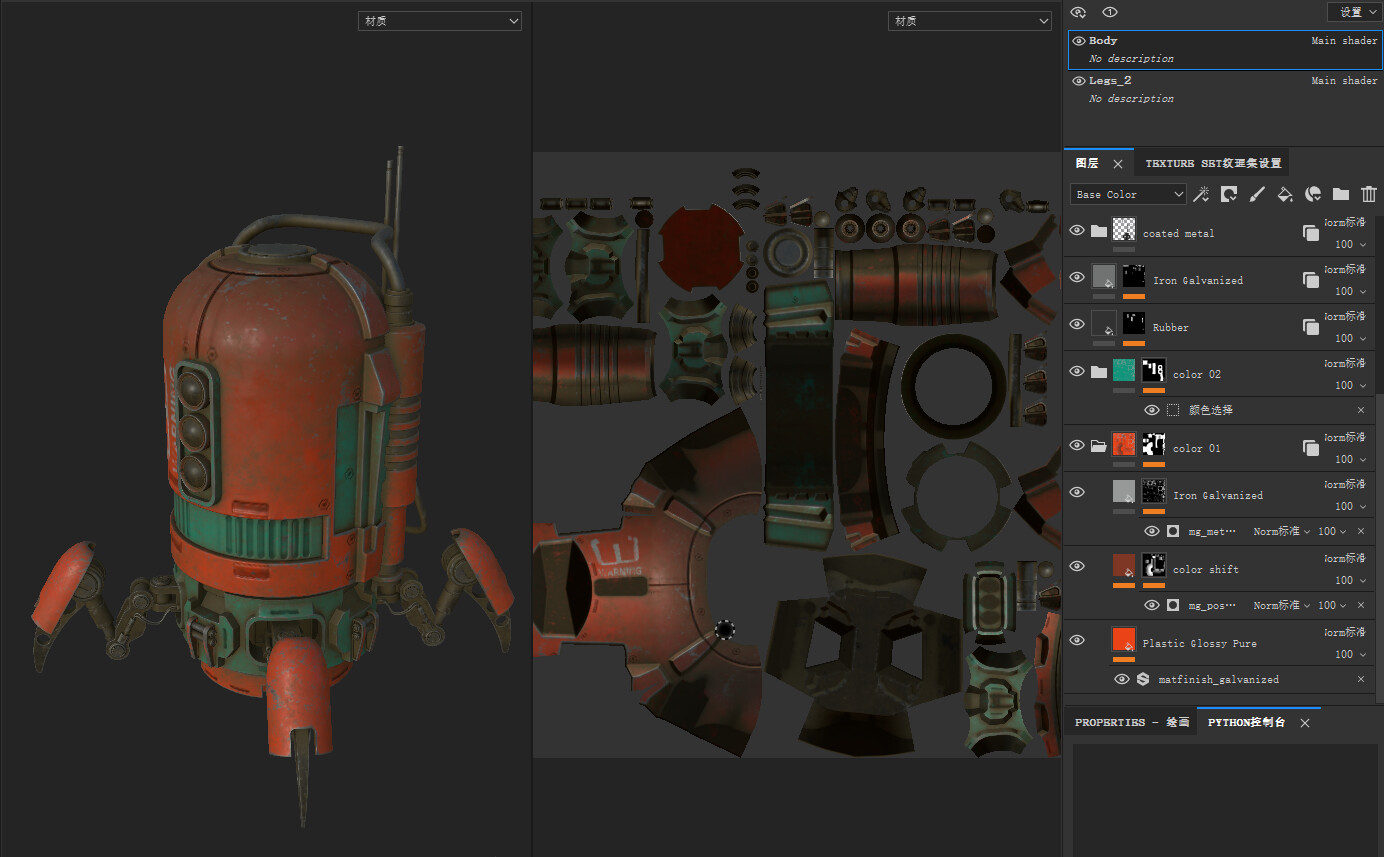Click the orange opacity slider under color shift
1384x857 pixels.
(1124, 584)
